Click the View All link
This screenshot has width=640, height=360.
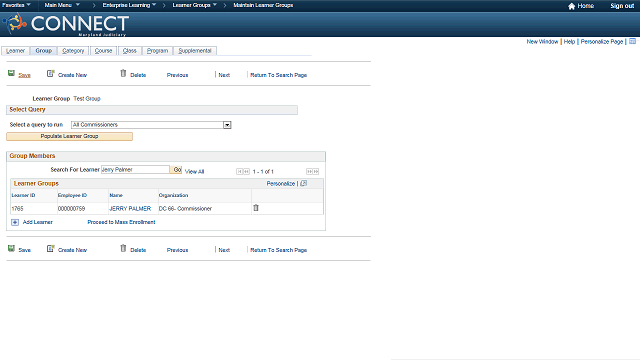194,172
